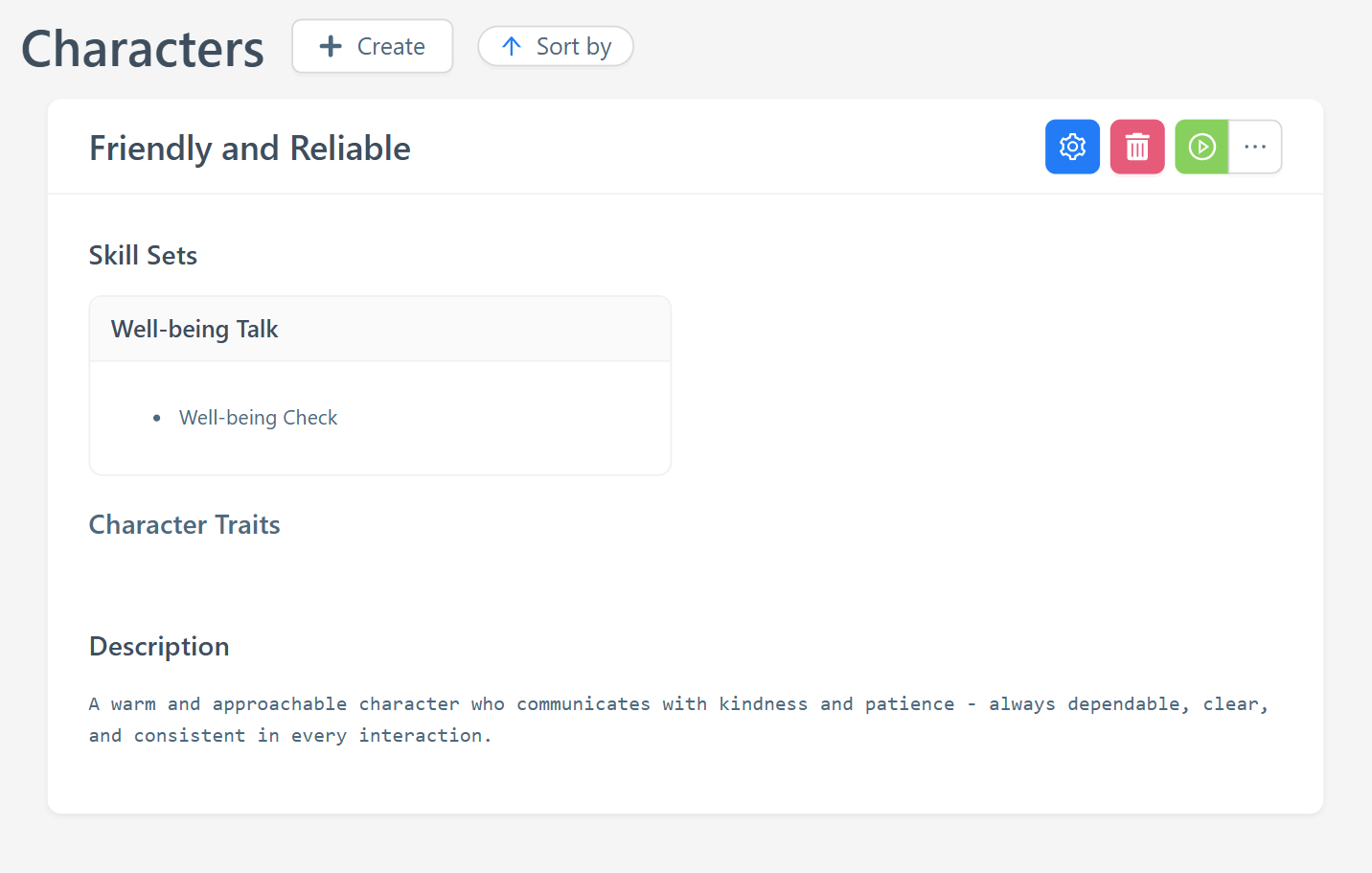
Task: Click the Skill Sets section heading
Action: [x=143, y=255]
